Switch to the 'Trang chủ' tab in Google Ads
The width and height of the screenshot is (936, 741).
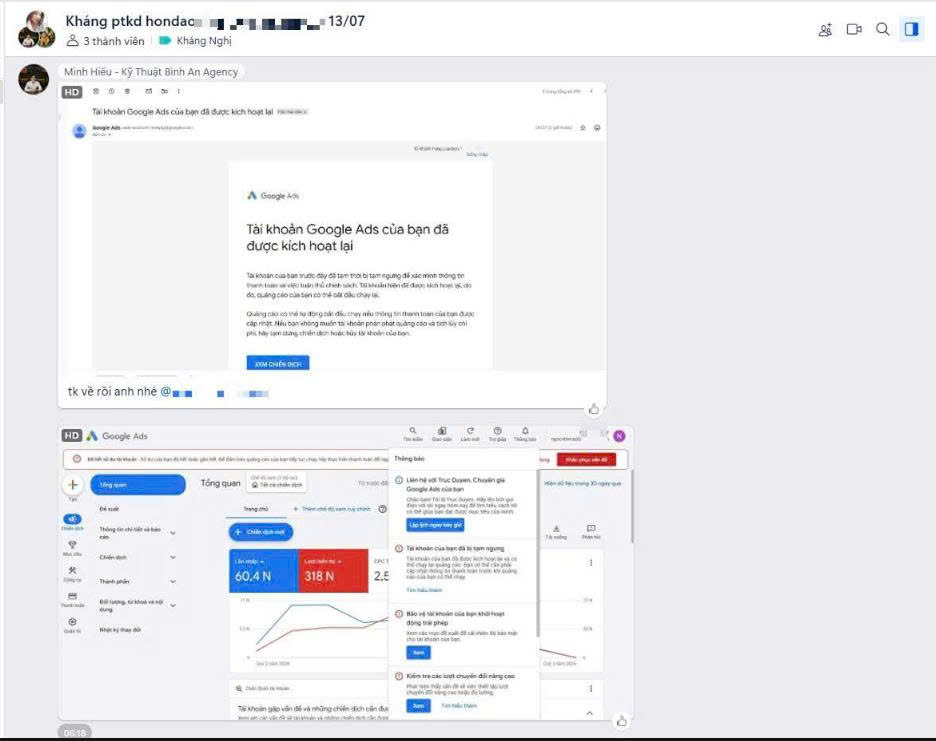click(x=256, y=509)
